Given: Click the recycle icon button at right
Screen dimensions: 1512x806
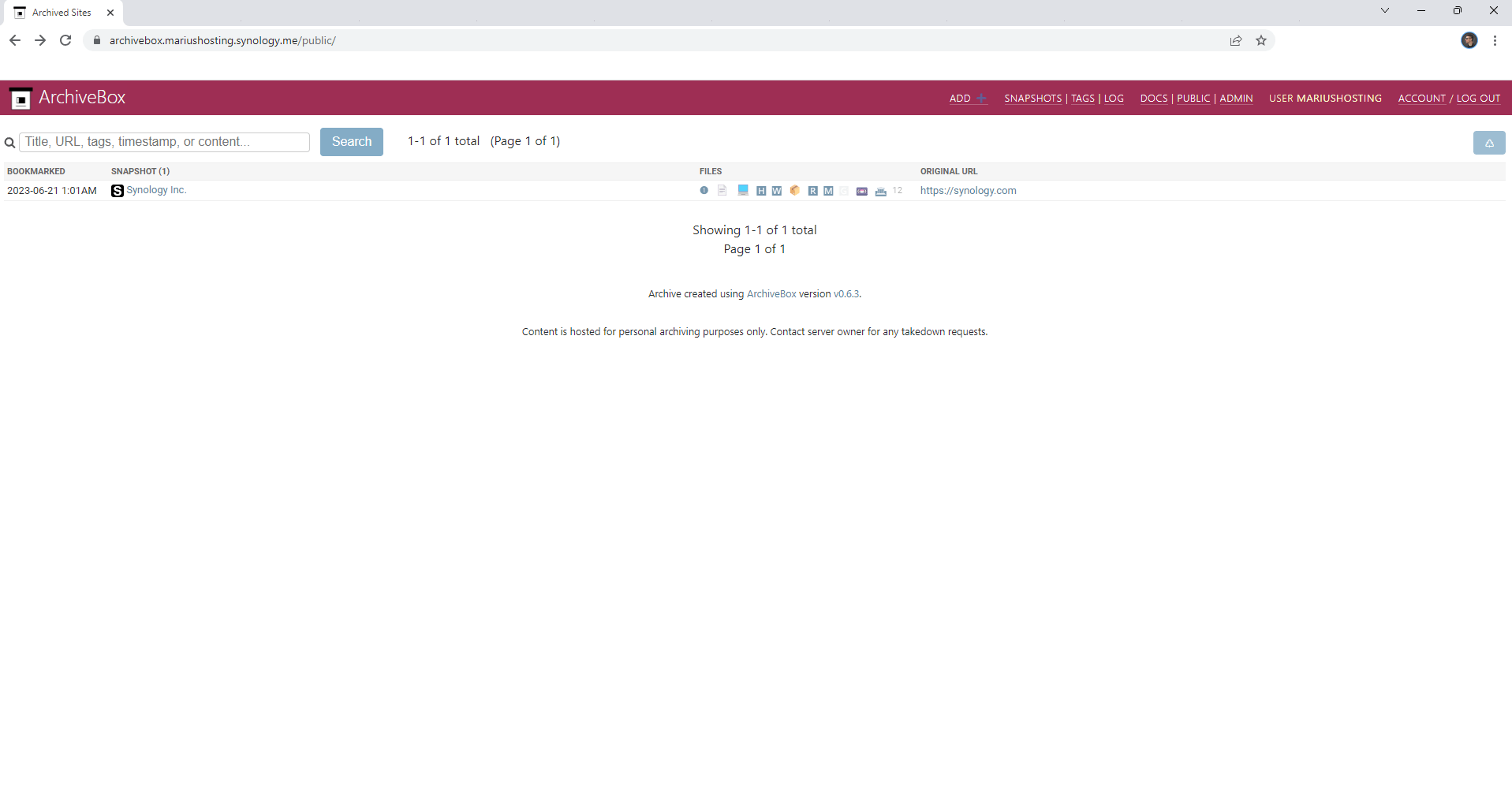Looking at the screenshot, I should (1488, 143).
